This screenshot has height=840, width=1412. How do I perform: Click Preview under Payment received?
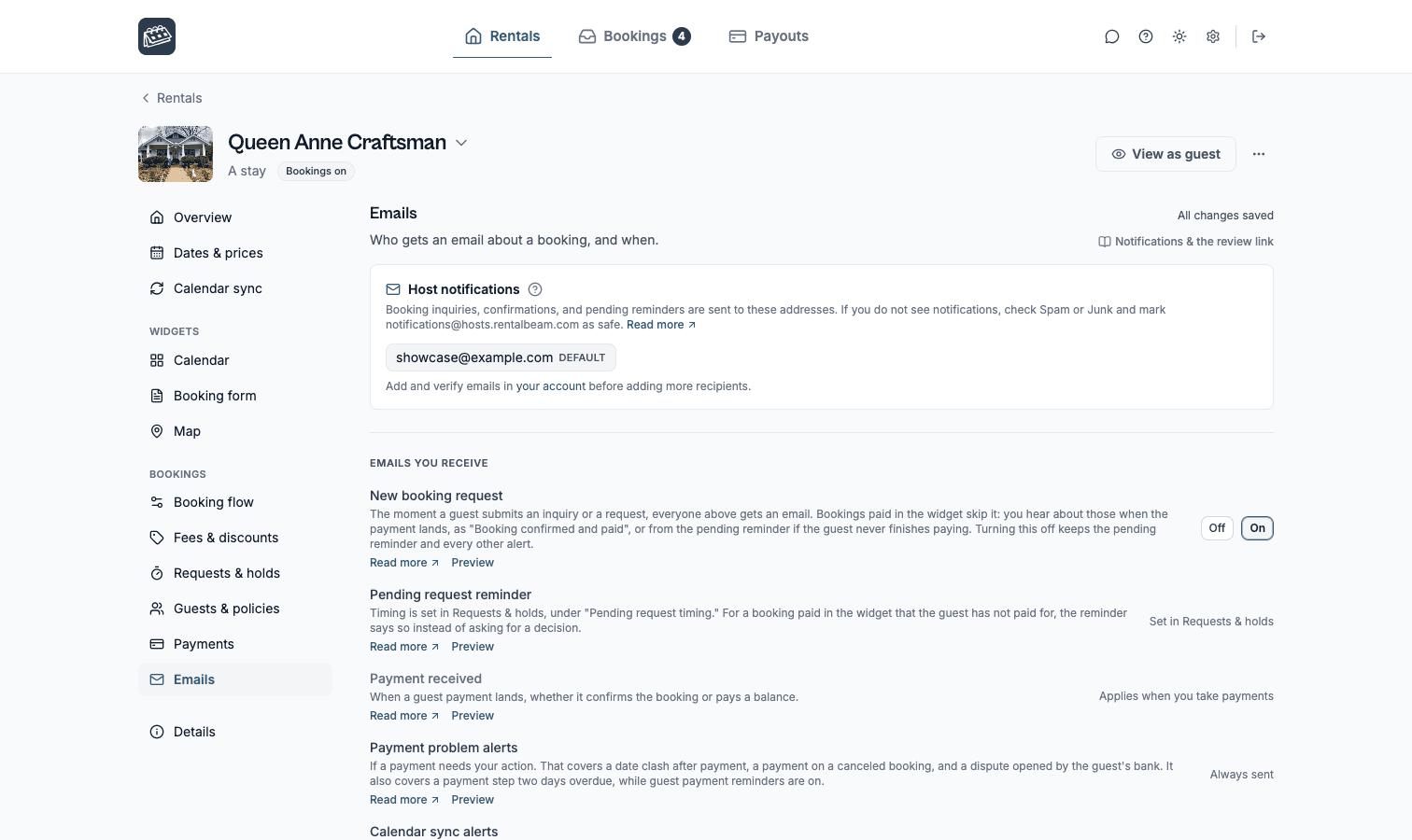473,716
